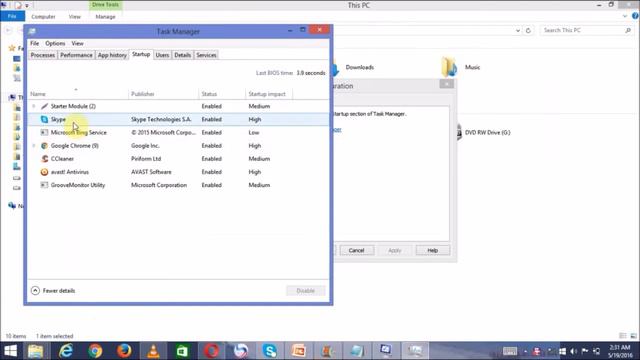The height and width of the screenshot is (360, 640).
Task: Launch Firefox from the taskbar
Action: pos(124,351)
